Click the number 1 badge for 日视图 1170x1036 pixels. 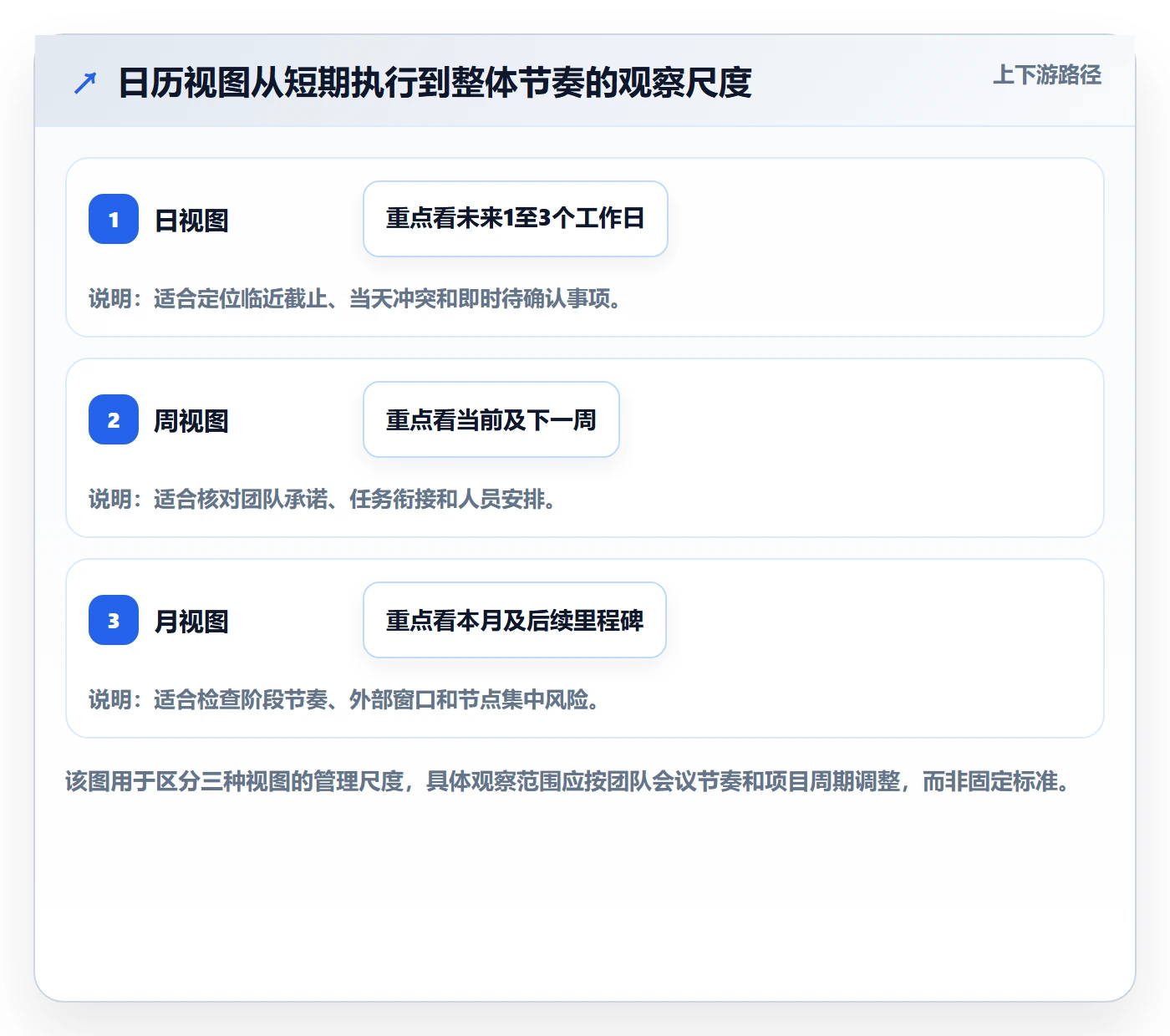[x=114, y=219]
